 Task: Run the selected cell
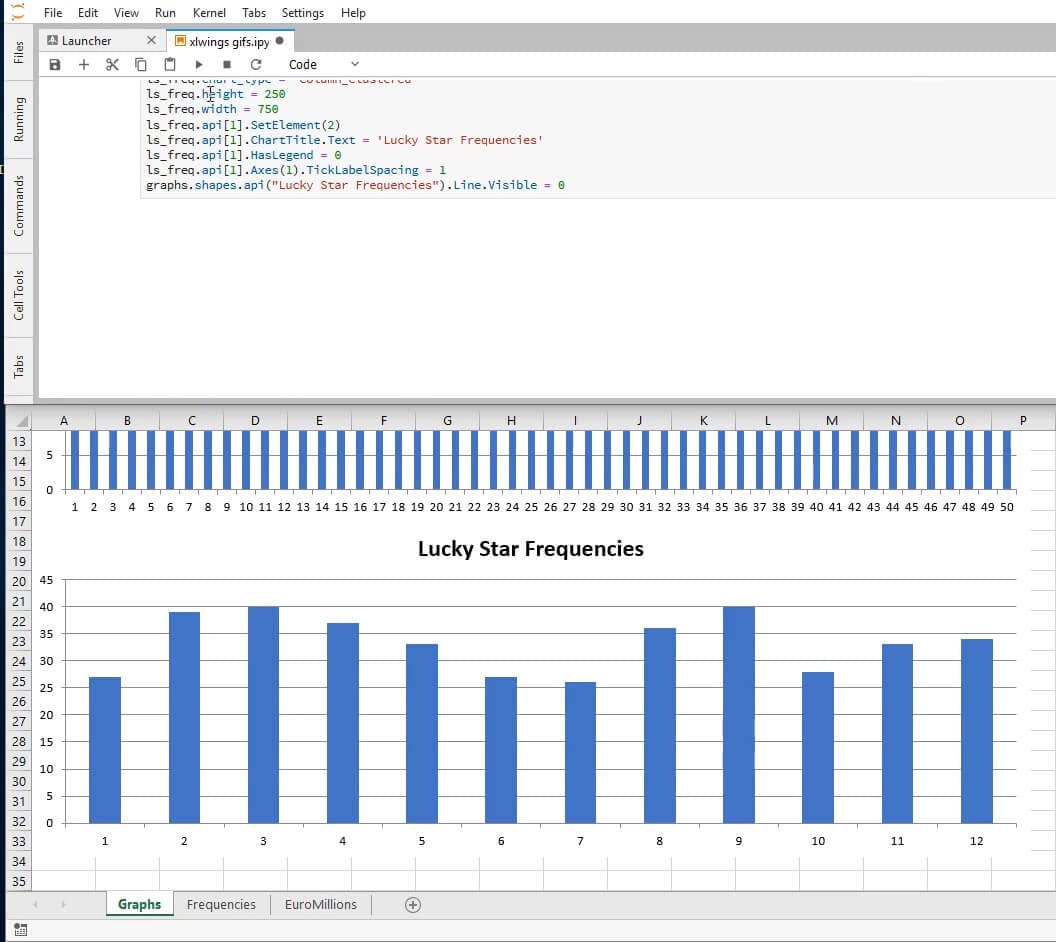[x=199, y=64]
